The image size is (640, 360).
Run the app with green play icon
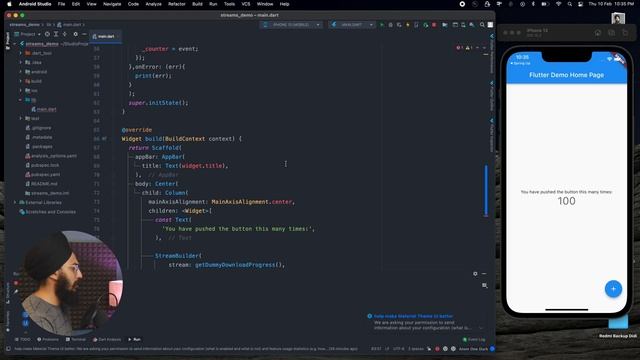(x=382, y=25)
